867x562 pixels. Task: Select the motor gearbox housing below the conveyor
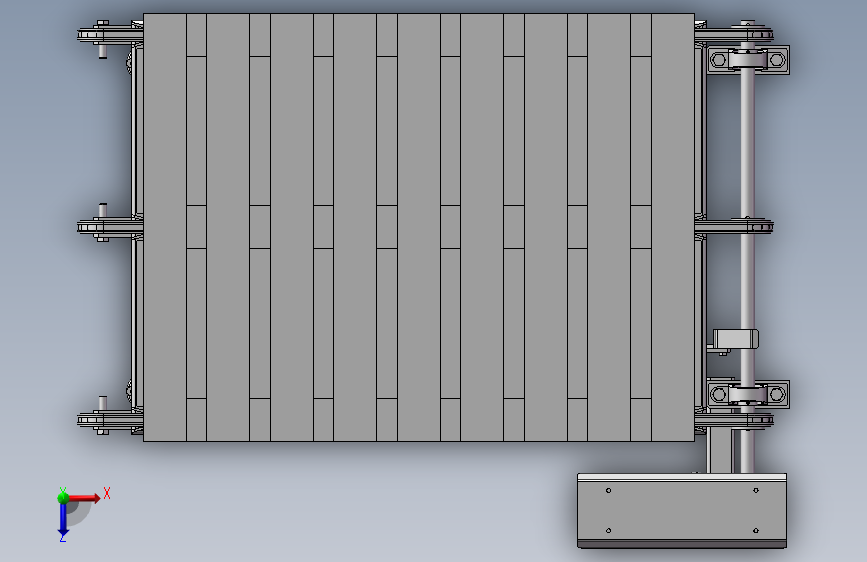pos(682,511)
